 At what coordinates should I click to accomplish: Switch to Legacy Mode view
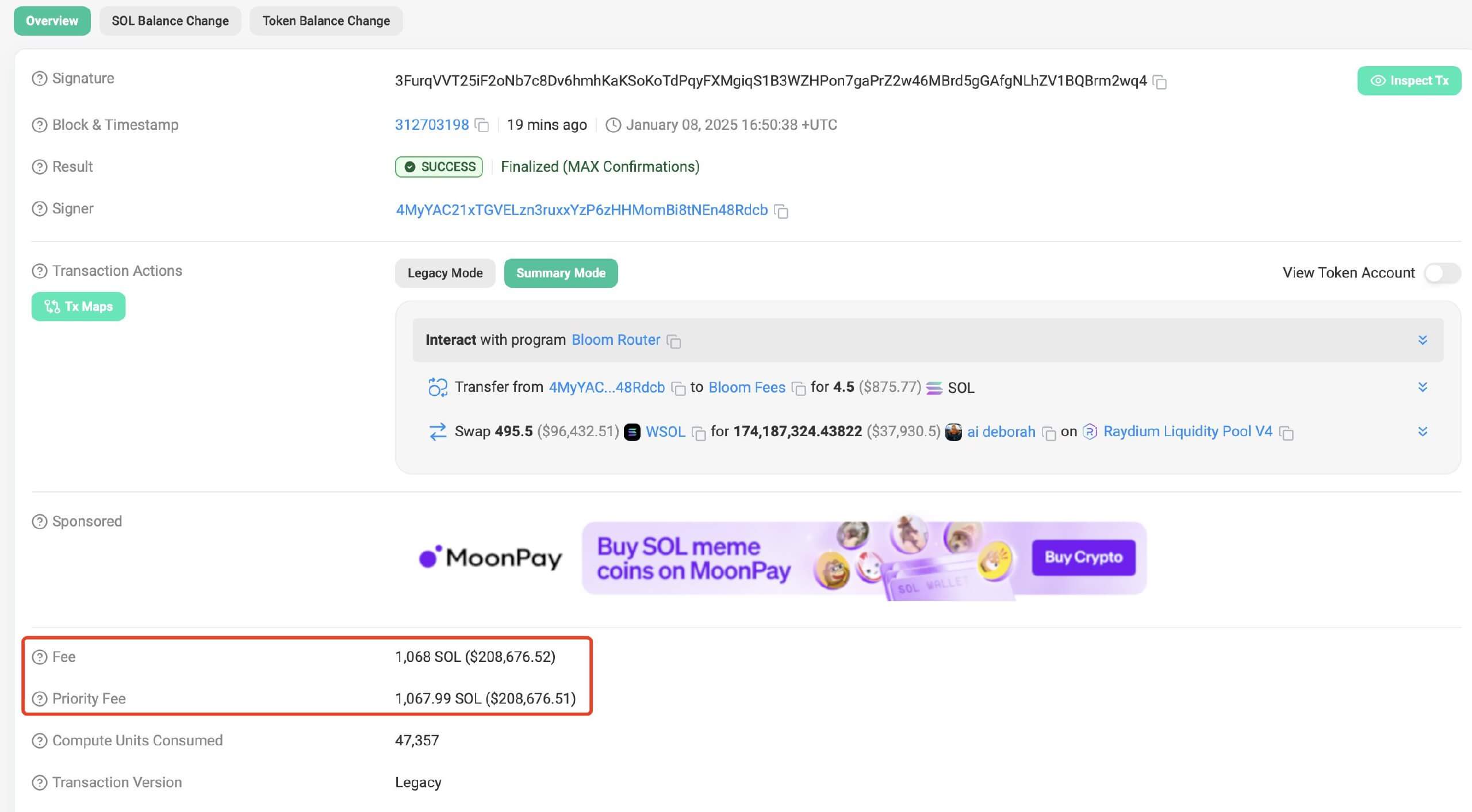click(445, 272)
